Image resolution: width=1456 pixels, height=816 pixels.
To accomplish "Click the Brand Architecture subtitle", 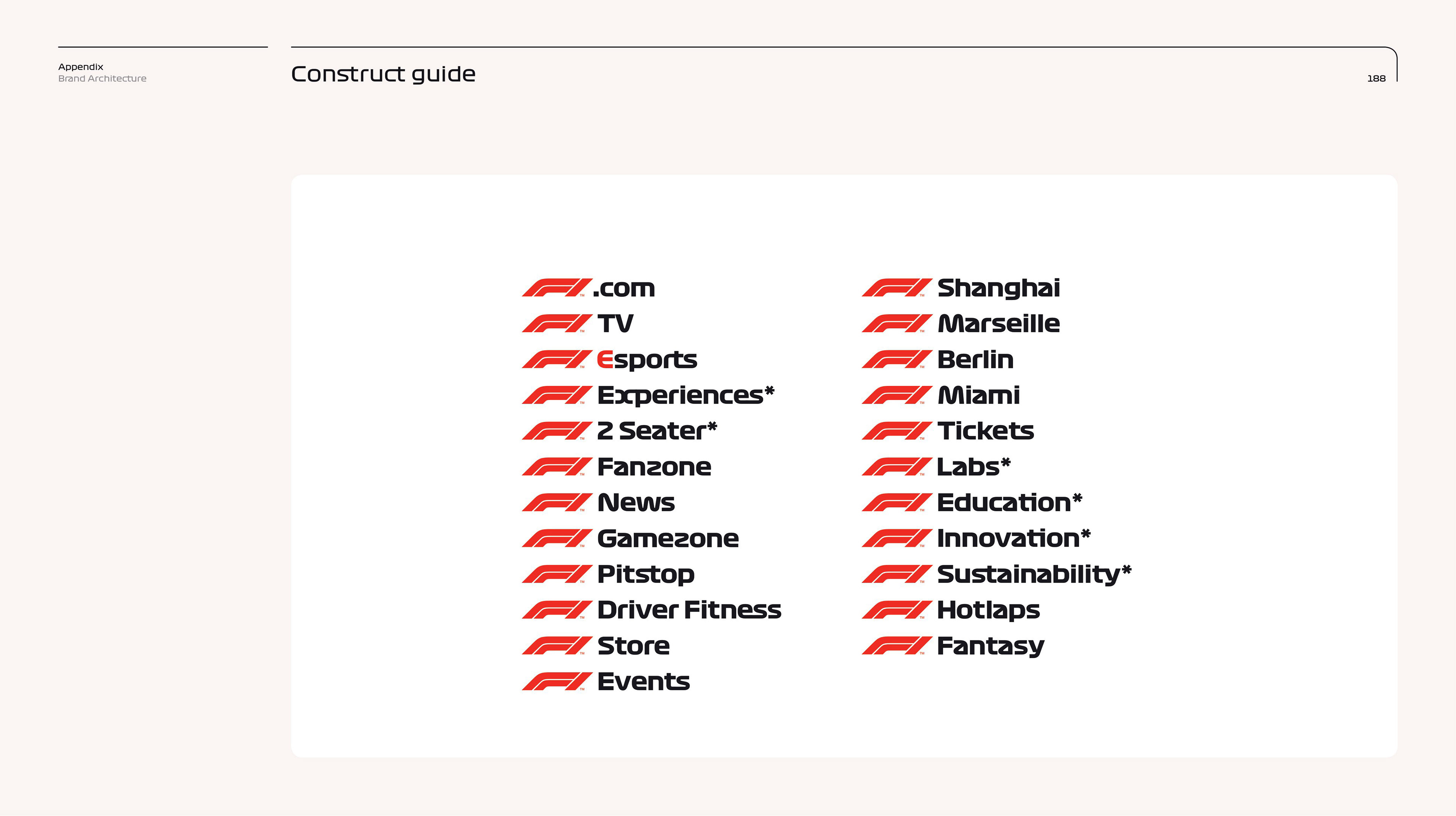I will 102,79.
